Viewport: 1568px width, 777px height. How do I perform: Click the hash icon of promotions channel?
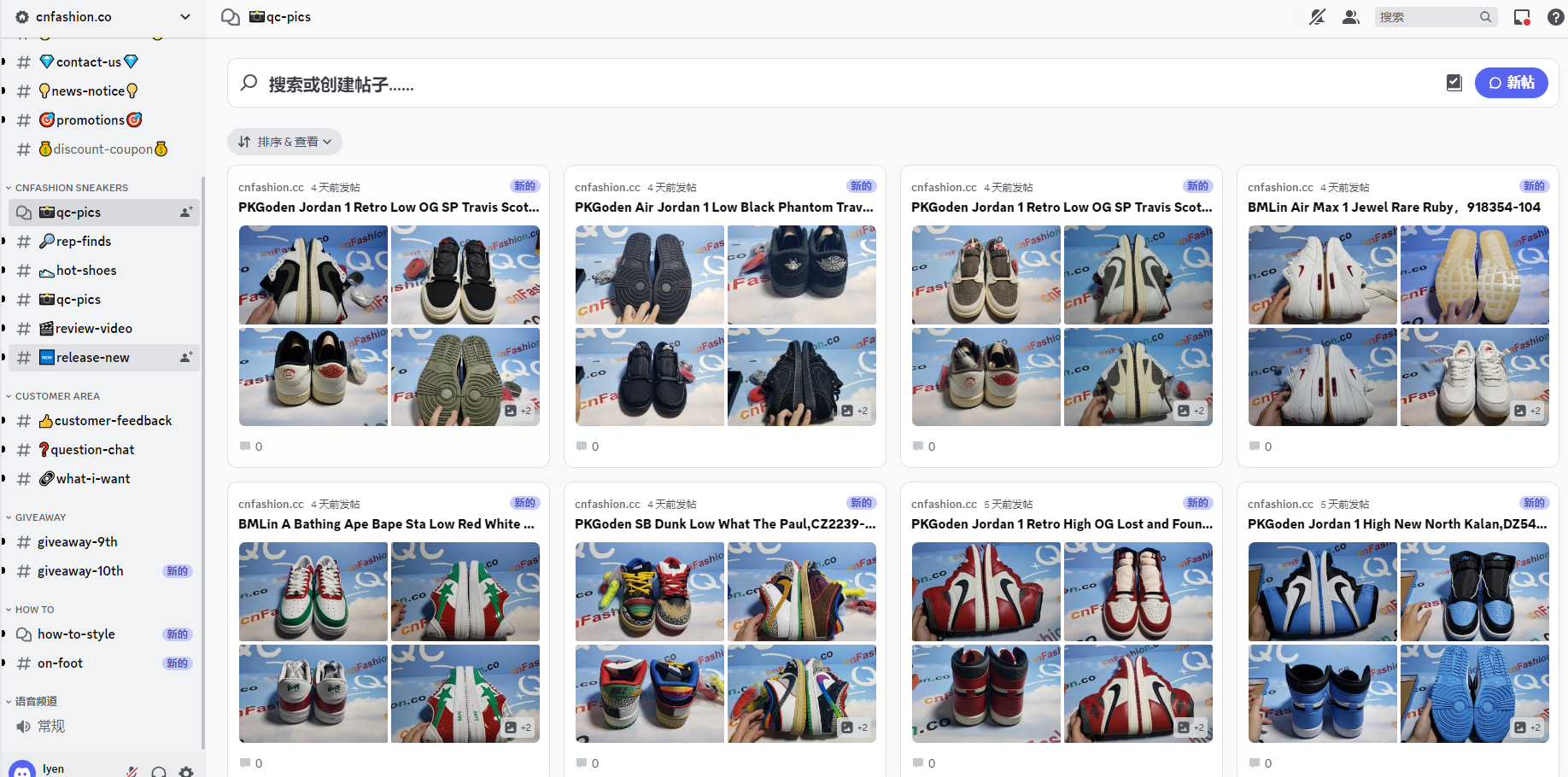click(24, 120)
